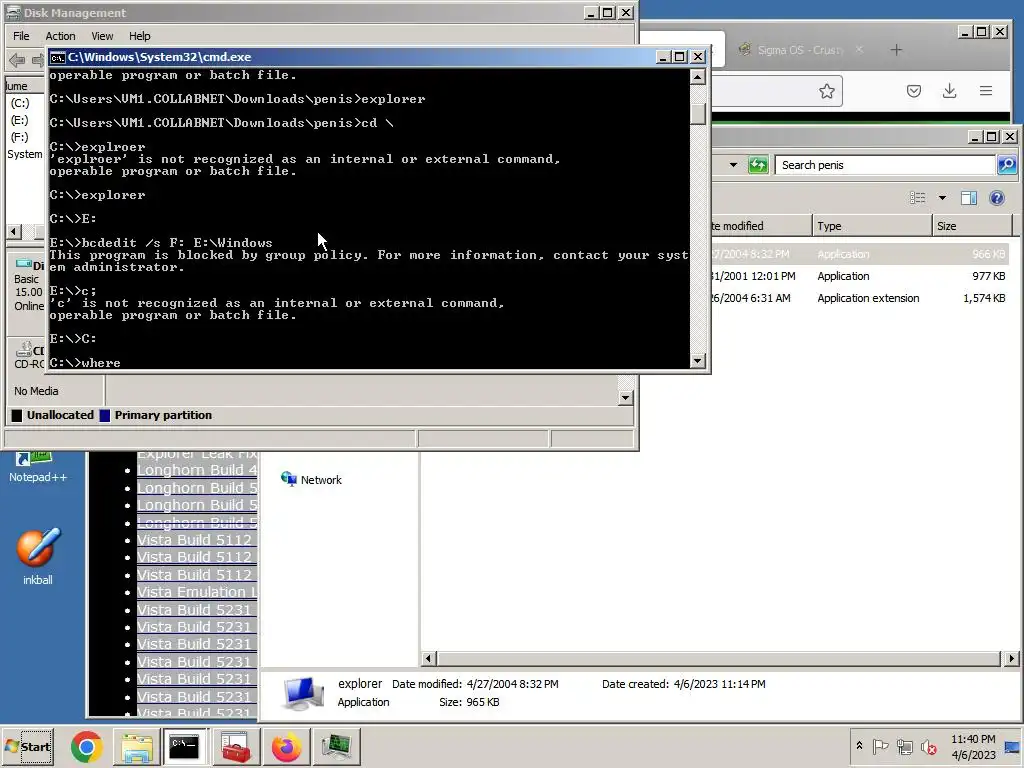The height and width of the screenshot is (768, 1024).
Task: Open File menu in Disk Management
Action: coord(21,36)
